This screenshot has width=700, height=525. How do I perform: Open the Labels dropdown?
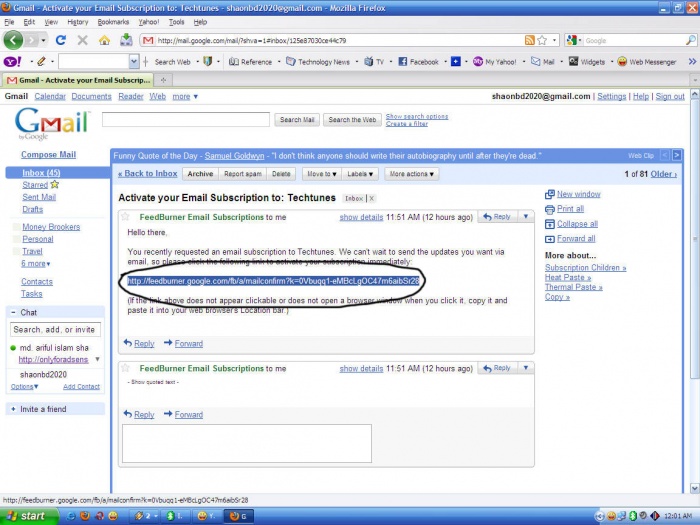[x=360, y=174]
